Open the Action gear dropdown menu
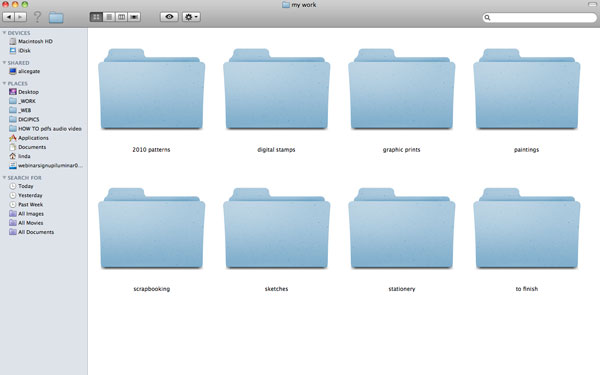 [x=191, y=17]
